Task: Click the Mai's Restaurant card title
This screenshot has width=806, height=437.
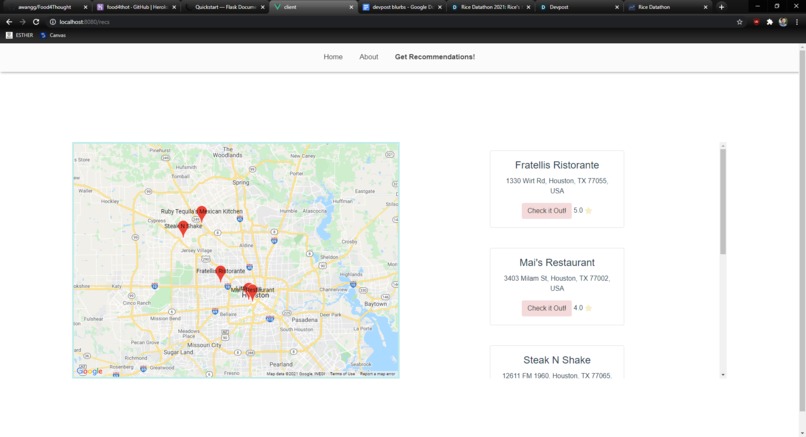Action: coord(557,263)
